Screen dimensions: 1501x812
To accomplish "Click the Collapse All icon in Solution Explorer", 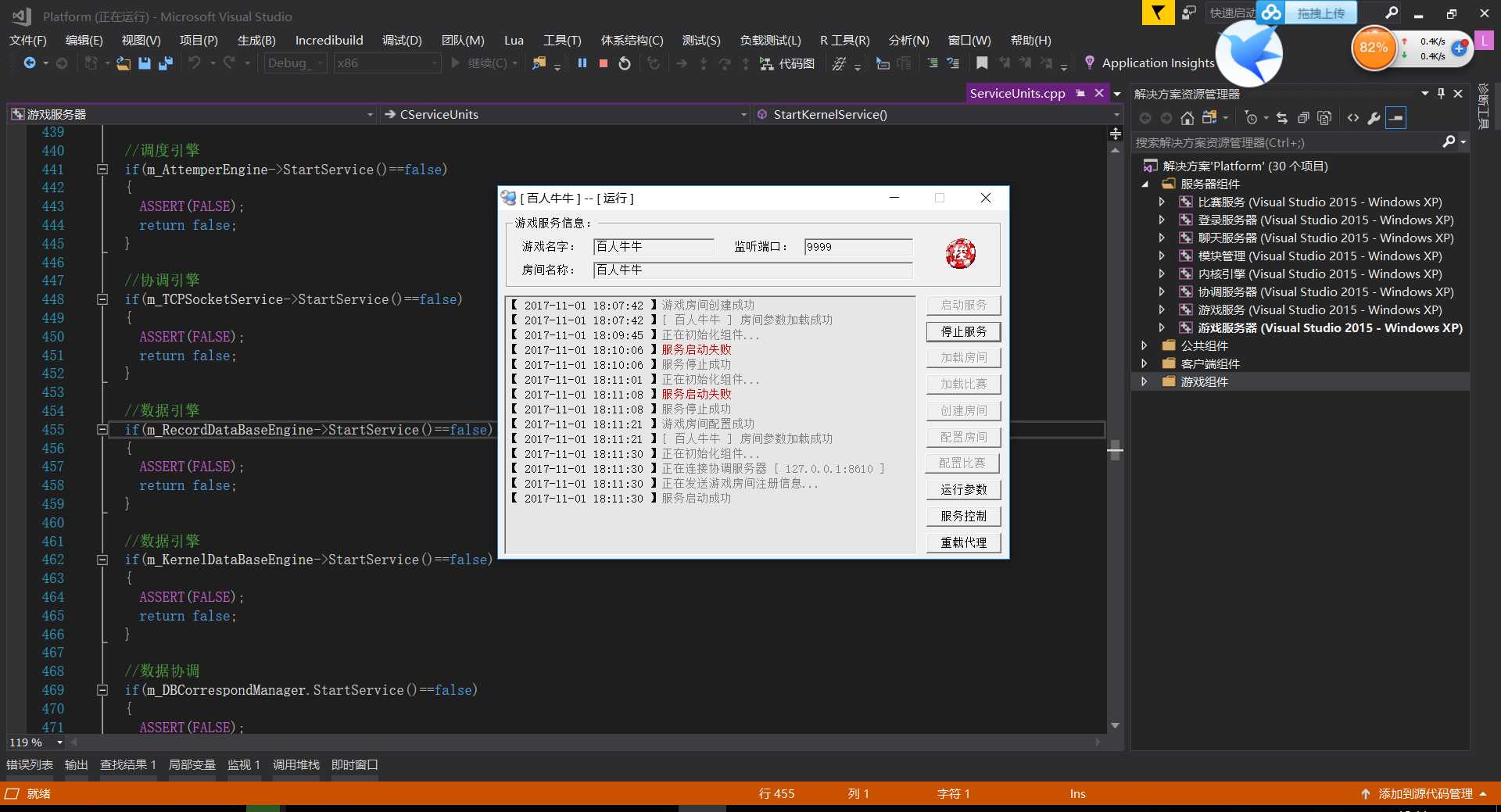I will pyautogui.click(x=1303, y=118).
